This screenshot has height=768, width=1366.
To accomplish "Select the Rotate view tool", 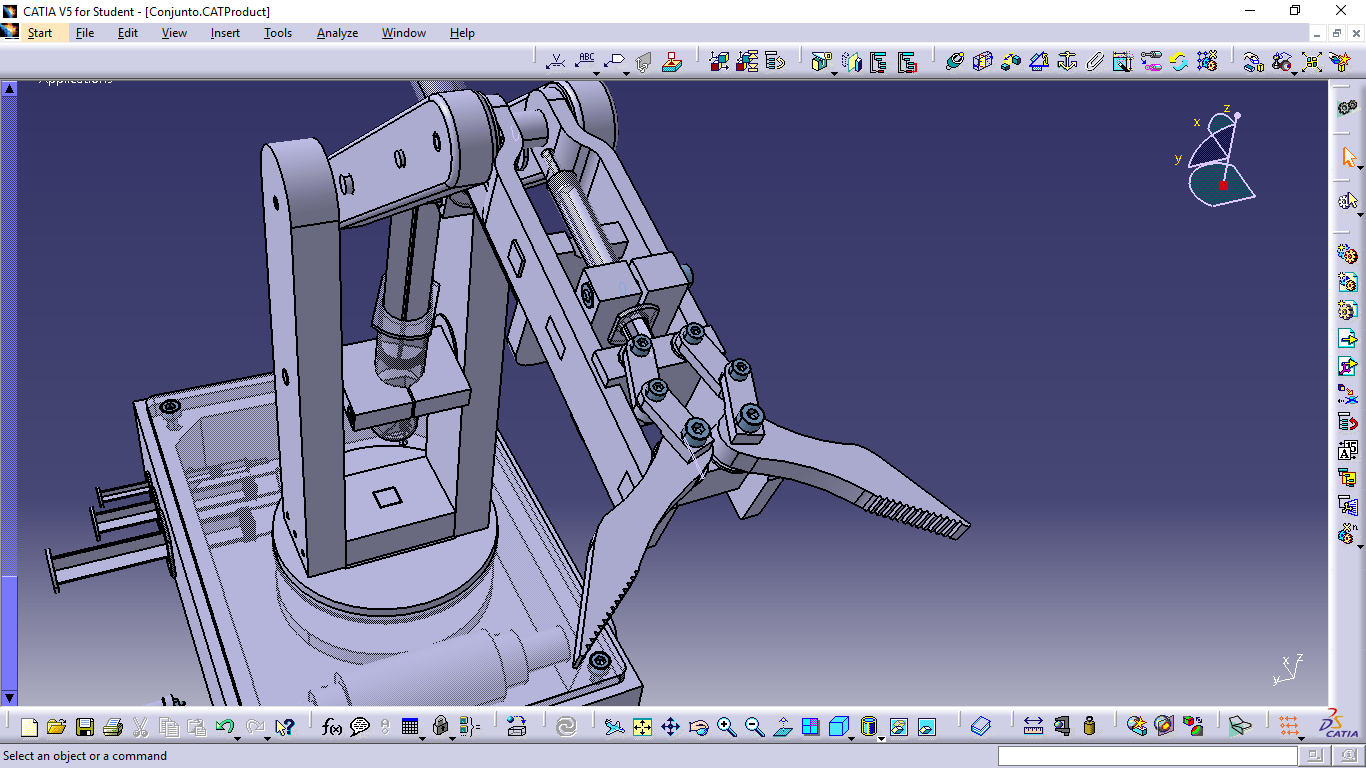I will click(698, 727).
